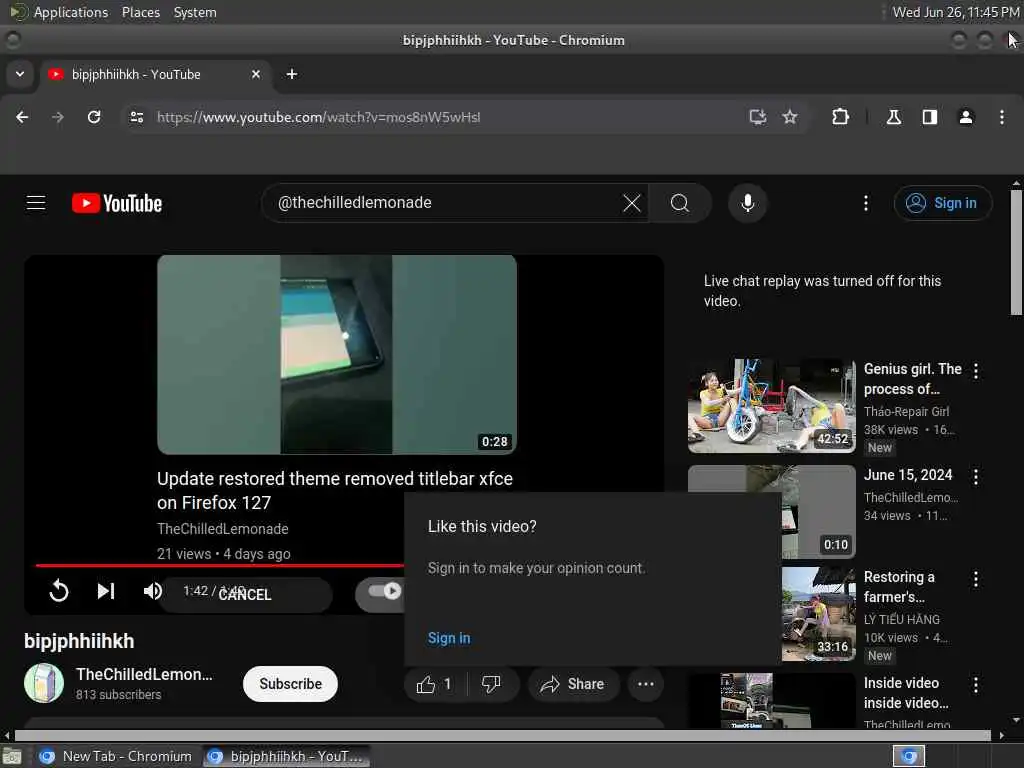Click the show desktop taskbar icon
This screenshot has width=1024, height=768.
[x=12, y=757]
